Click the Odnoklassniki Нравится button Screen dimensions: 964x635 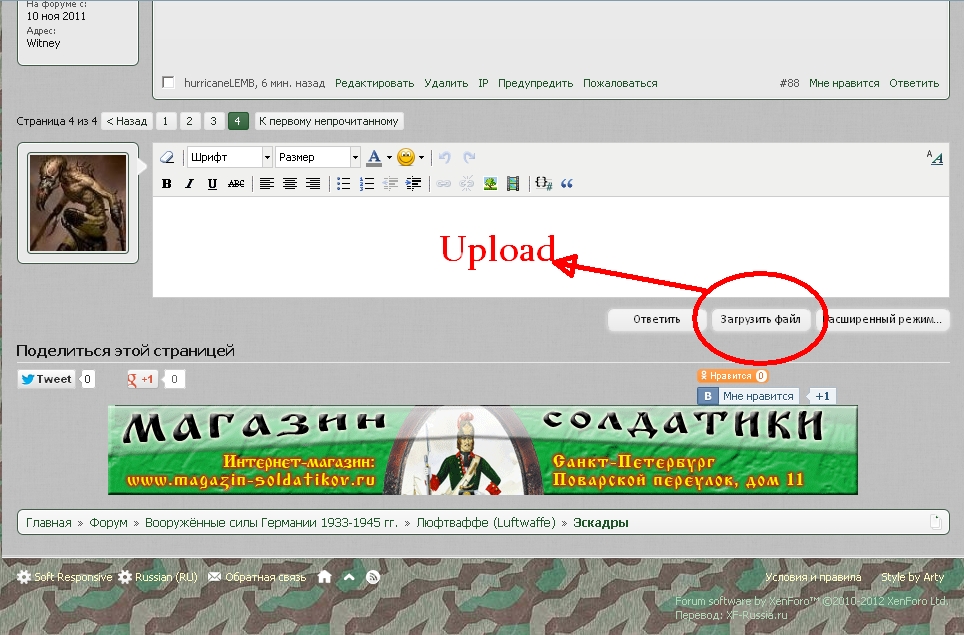click(732, 376)
